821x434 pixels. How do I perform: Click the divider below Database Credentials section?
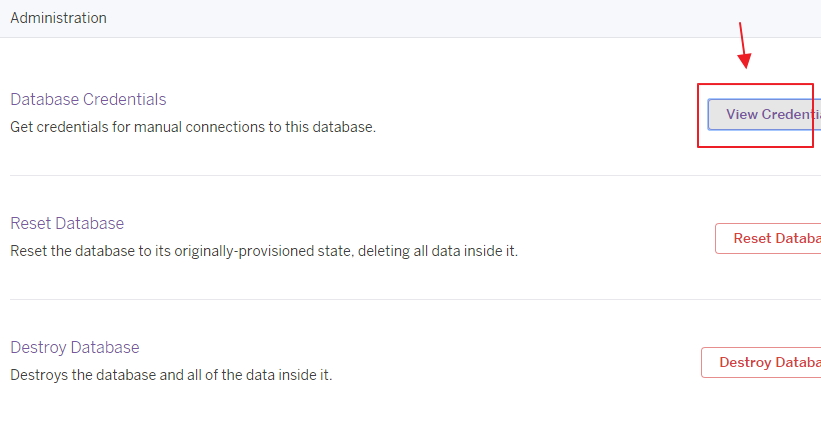pos(415,175)
